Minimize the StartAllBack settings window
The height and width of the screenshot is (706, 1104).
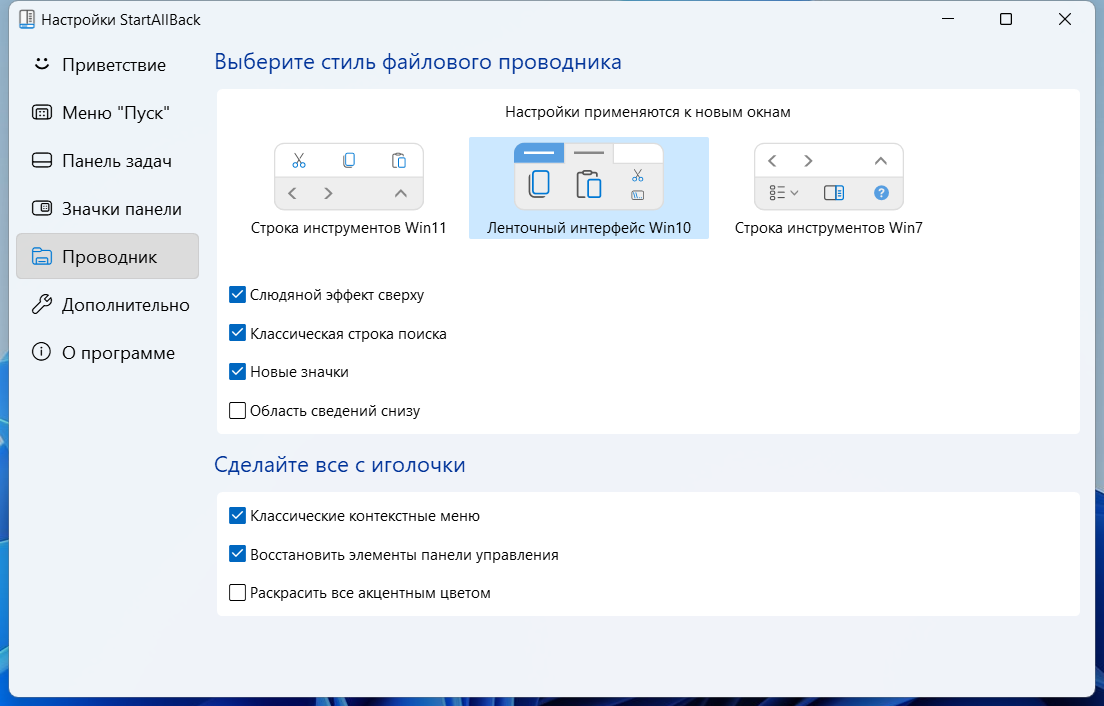click(947, 19)
